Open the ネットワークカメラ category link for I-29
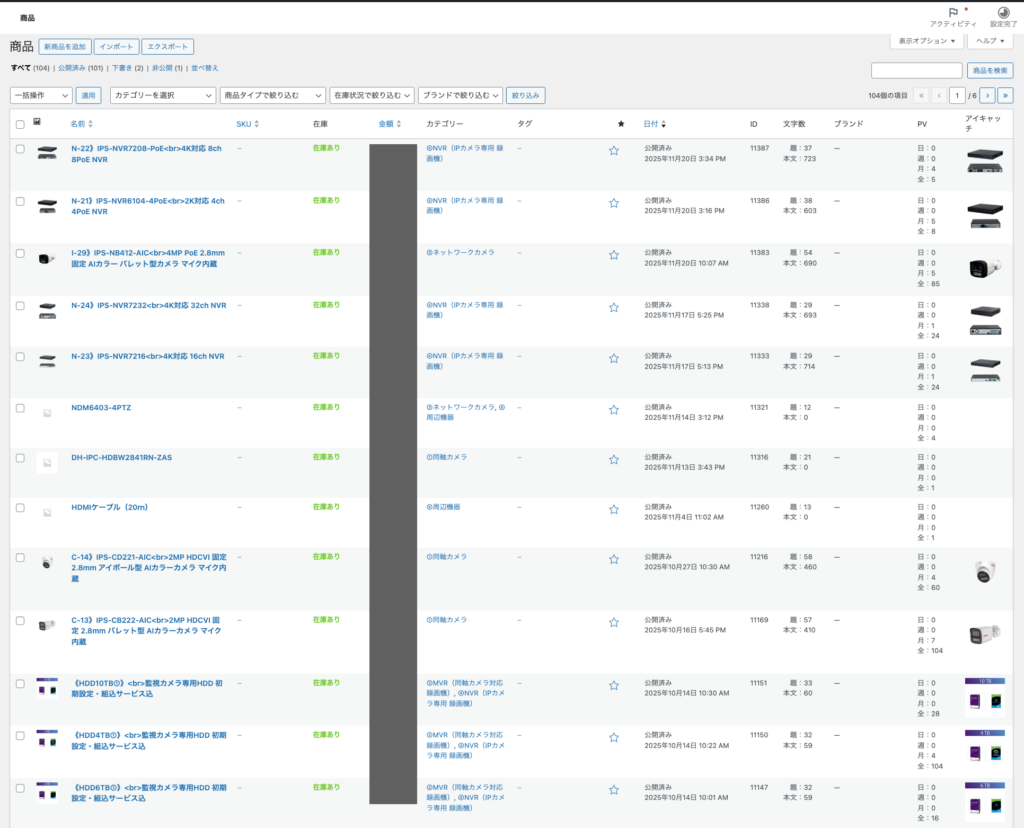The image size is (1024, 828). (461, 253)
